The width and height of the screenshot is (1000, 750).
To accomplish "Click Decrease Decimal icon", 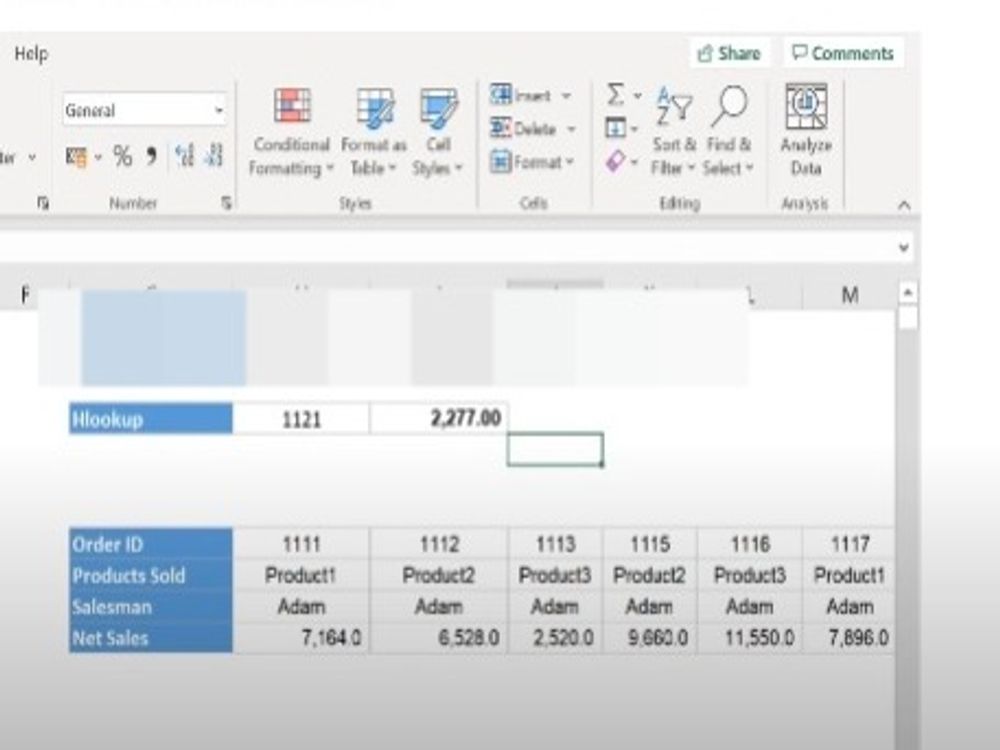I will [214, 156].
